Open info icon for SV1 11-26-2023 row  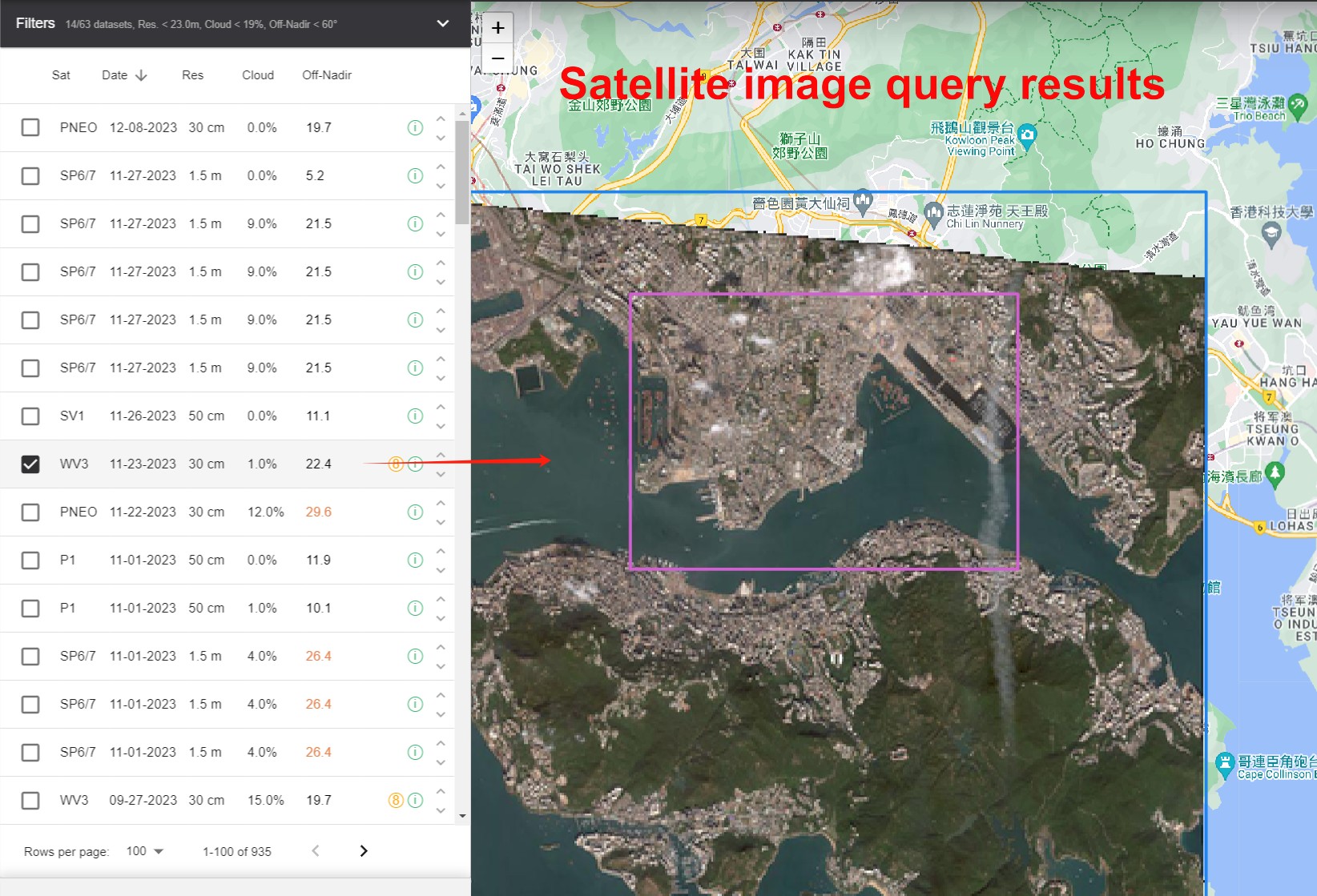(415, 416)
